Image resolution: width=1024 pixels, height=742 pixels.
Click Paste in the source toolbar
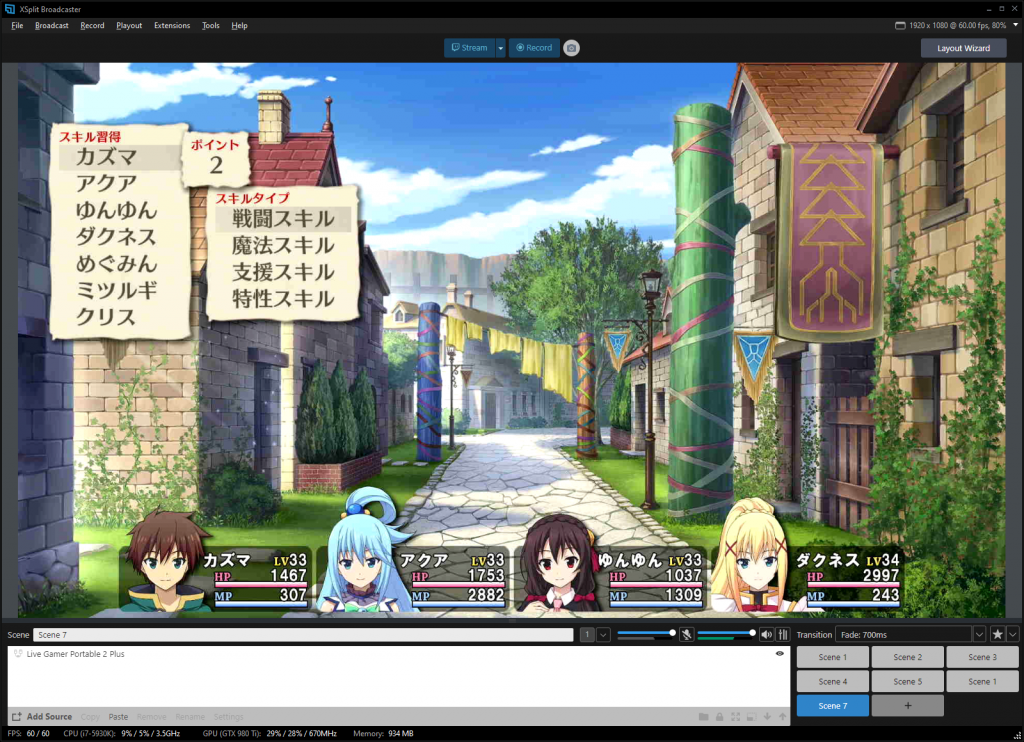click(x=118, y=717)
